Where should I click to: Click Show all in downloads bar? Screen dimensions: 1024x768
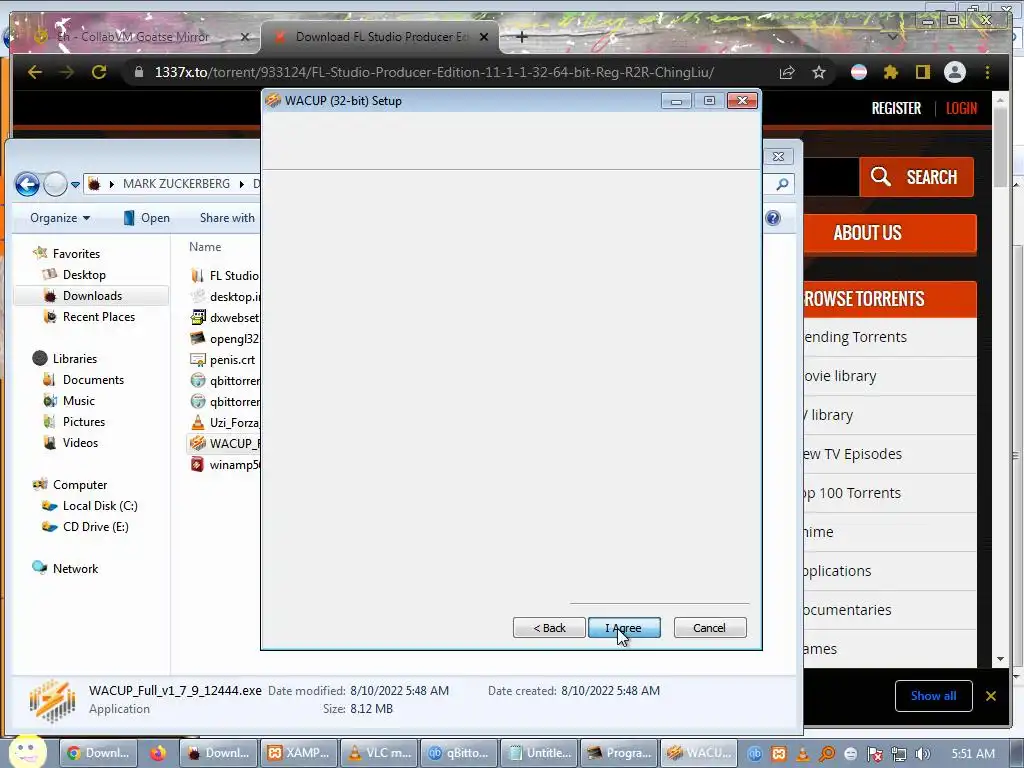tap(933, 696)
